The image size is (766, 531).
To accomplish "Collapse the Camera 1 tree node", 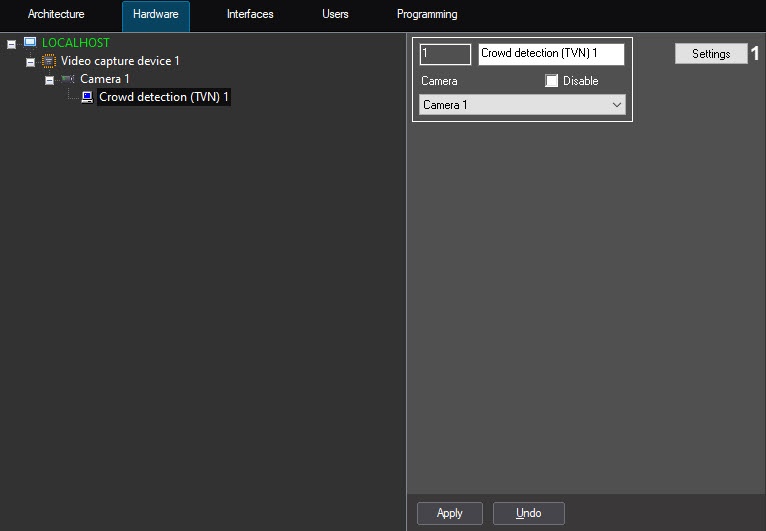I will (x=49, y=80).
